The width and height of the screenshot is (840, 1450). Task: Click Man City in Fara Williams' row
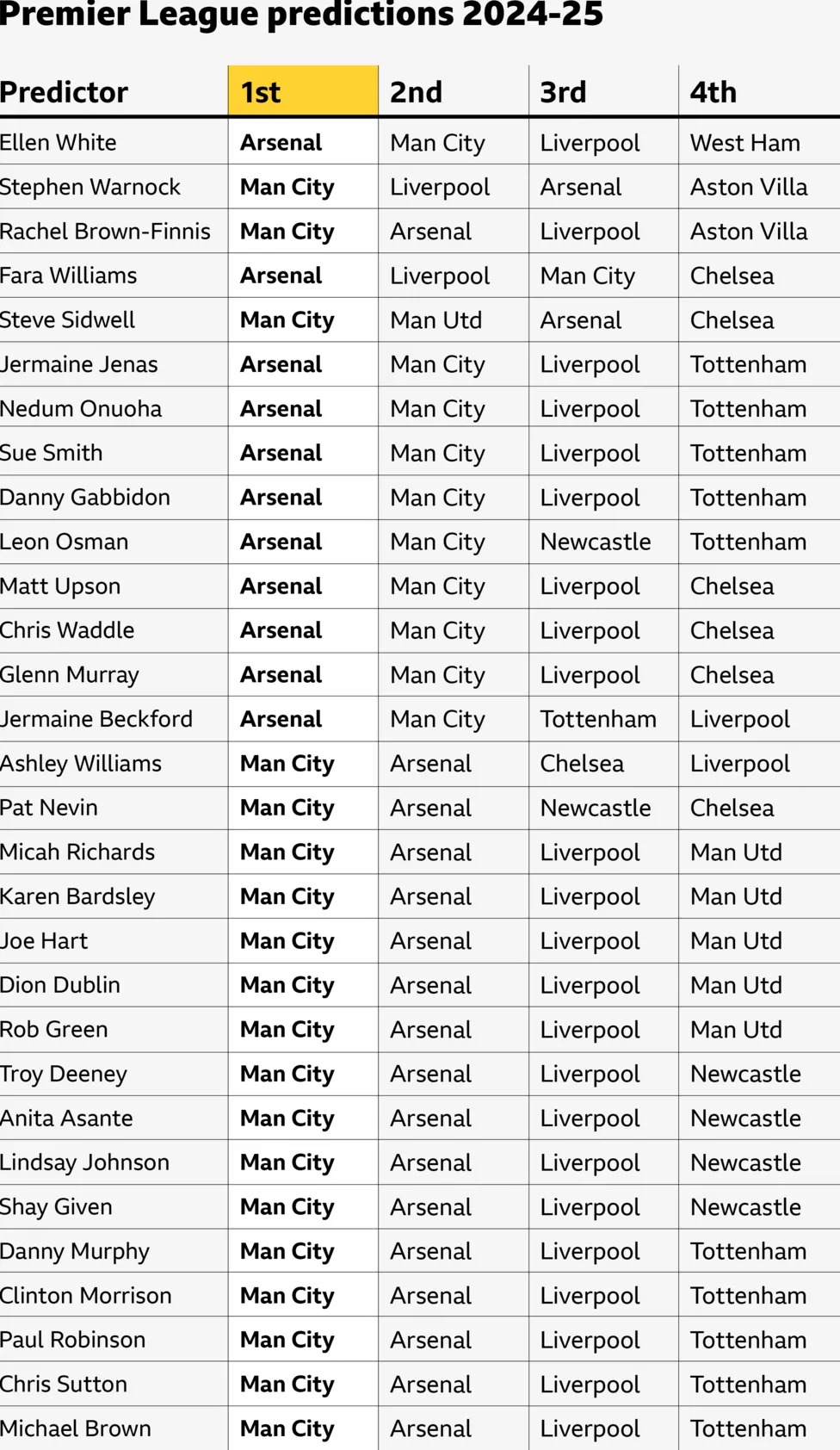588,276
